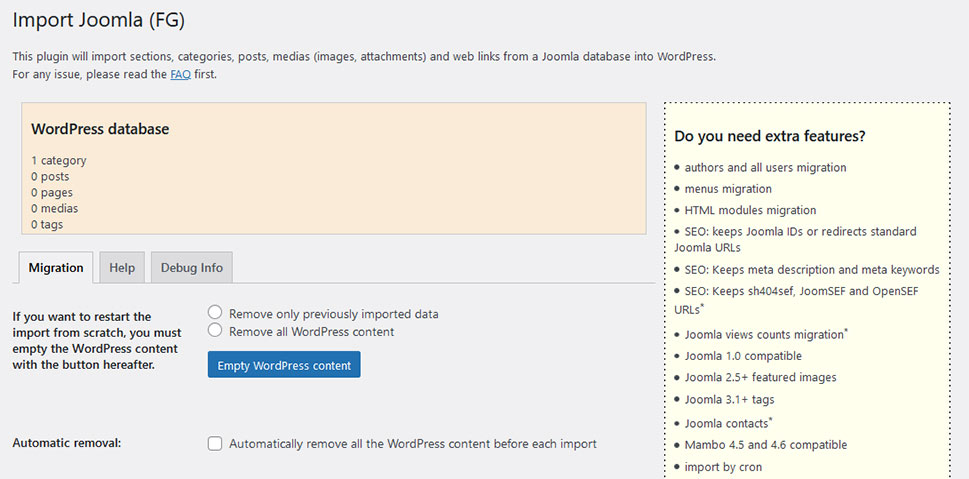This screenshot has width=969, height=479.
Task: Switch to the Migration tab
Action: coord(56,268)
